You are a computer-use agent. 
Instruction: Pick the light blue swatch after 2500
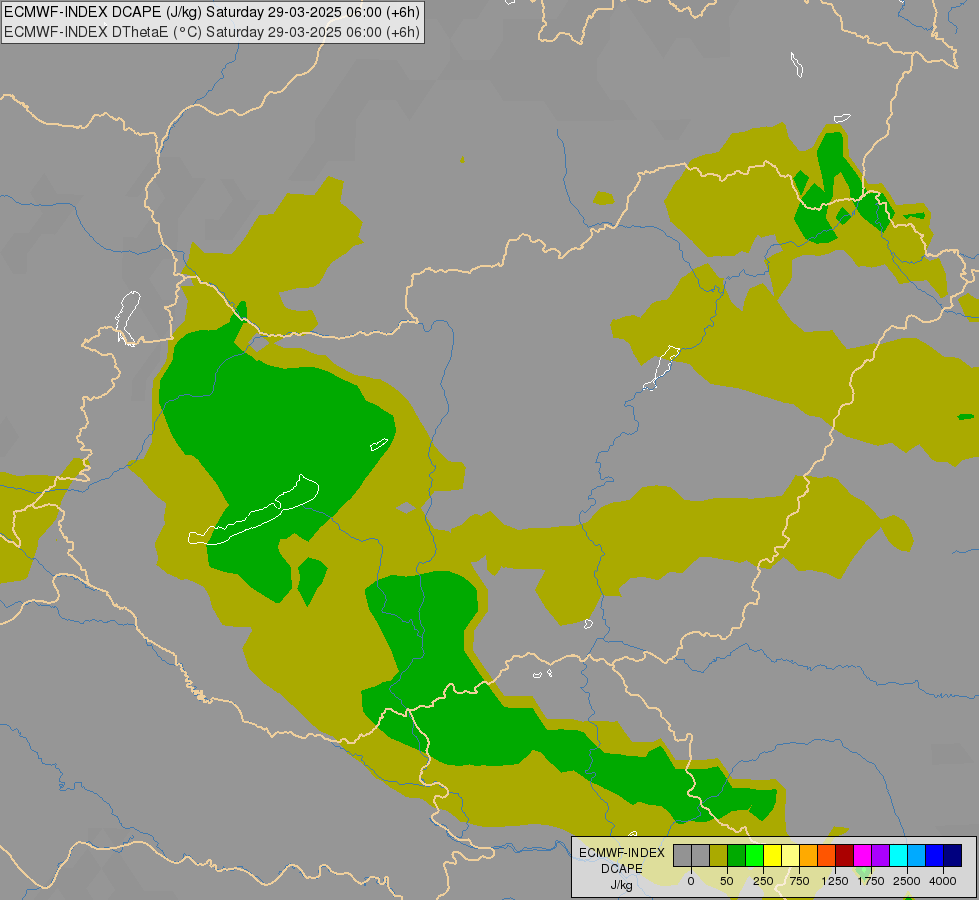point(917,856)
